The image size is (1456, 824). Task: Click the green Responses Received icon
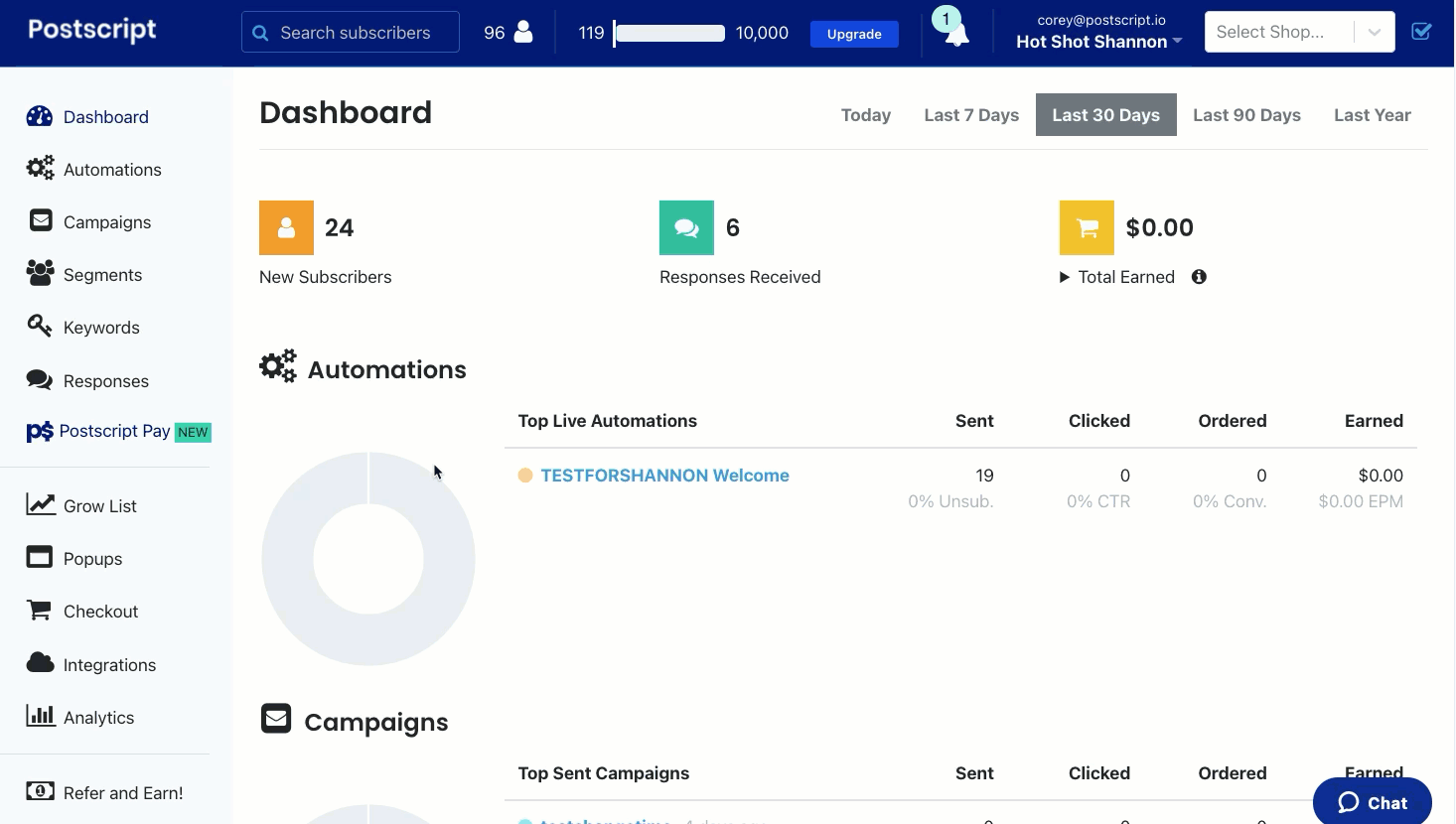pos(686,227)
